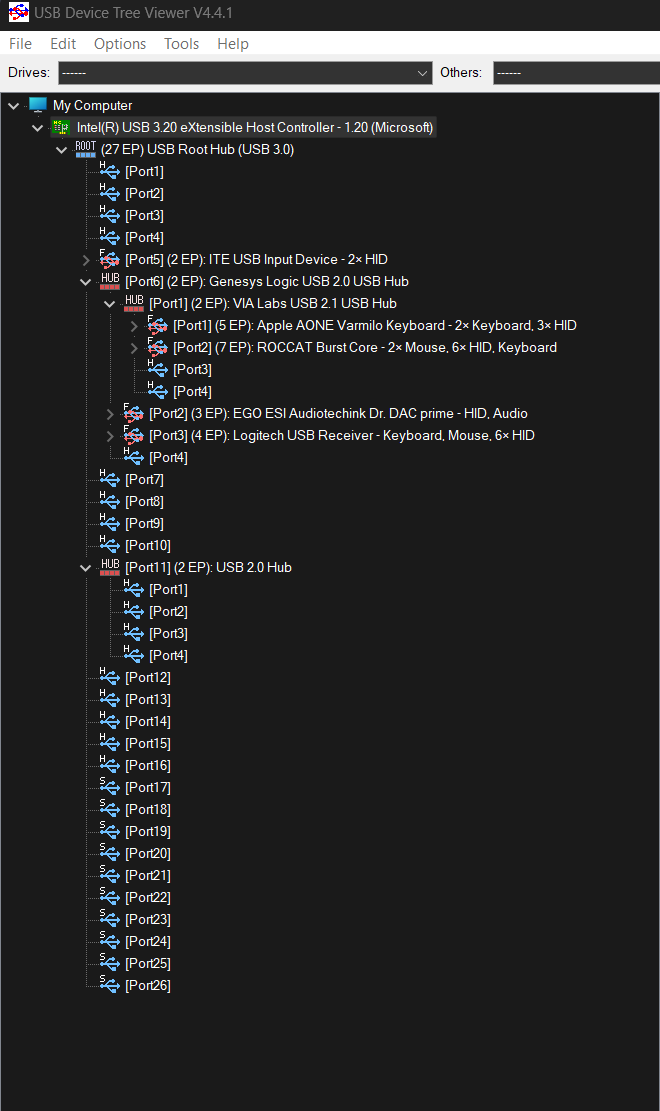Click the Port11 USB 2.0 HUB icon
Image resolution: width=660 pixels, height=1111 pixels.
[x=110, y=567]
